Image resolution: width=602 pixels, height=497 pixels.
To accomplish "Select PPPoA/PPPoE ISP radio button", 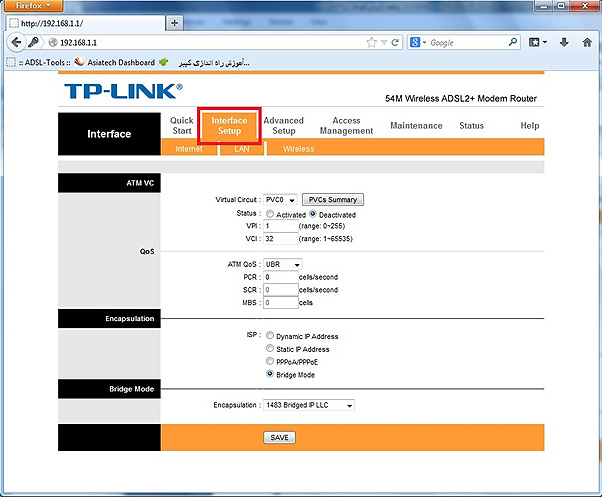I will coord(270,360).
